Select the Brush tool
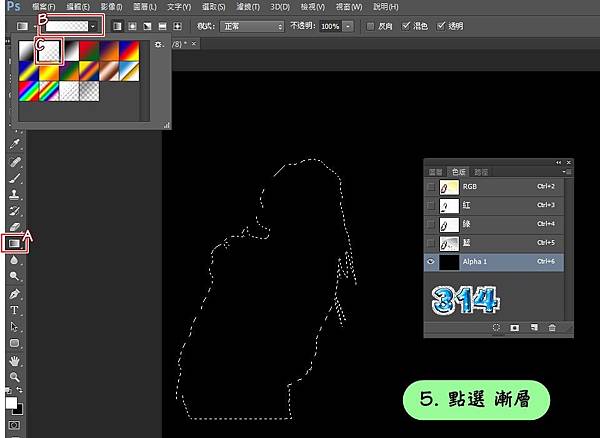600x438 pixels. pos(15,178)
